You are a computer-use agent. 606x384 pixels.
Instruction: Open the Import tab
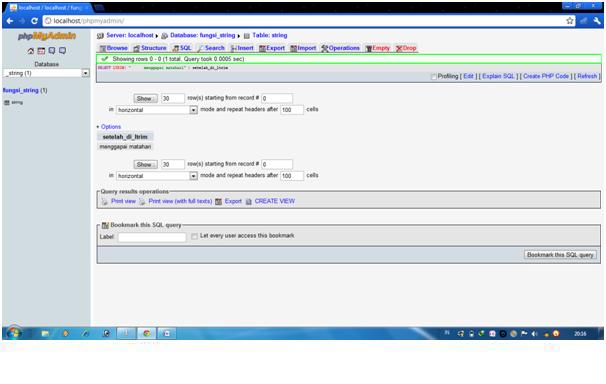(303, 48)
